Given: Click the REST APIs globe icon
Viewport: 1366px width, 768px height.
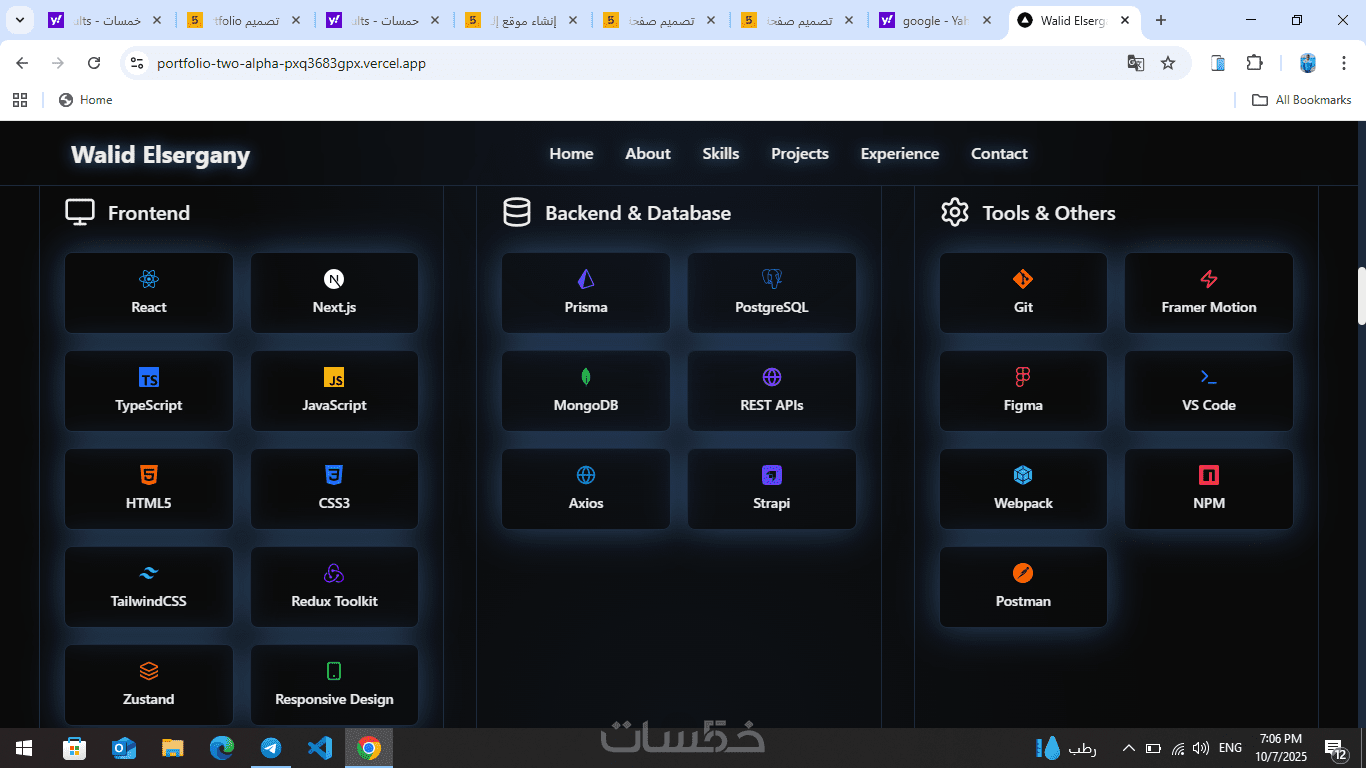Looking at the screenshot, I should pos(772,377).
